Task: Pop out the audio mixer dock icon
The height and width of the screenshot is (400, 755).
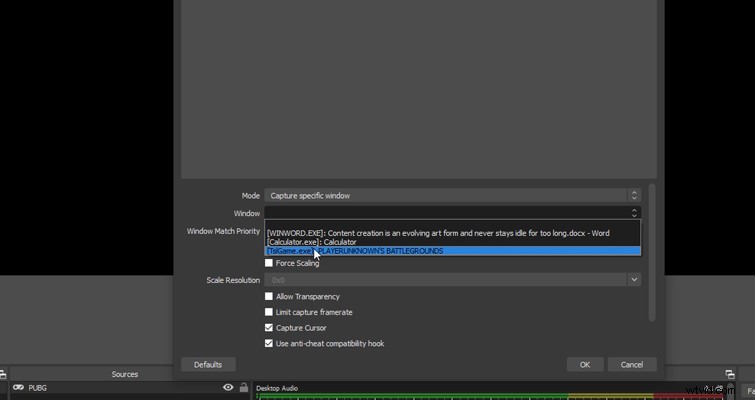Action: (x=730, y=374)
